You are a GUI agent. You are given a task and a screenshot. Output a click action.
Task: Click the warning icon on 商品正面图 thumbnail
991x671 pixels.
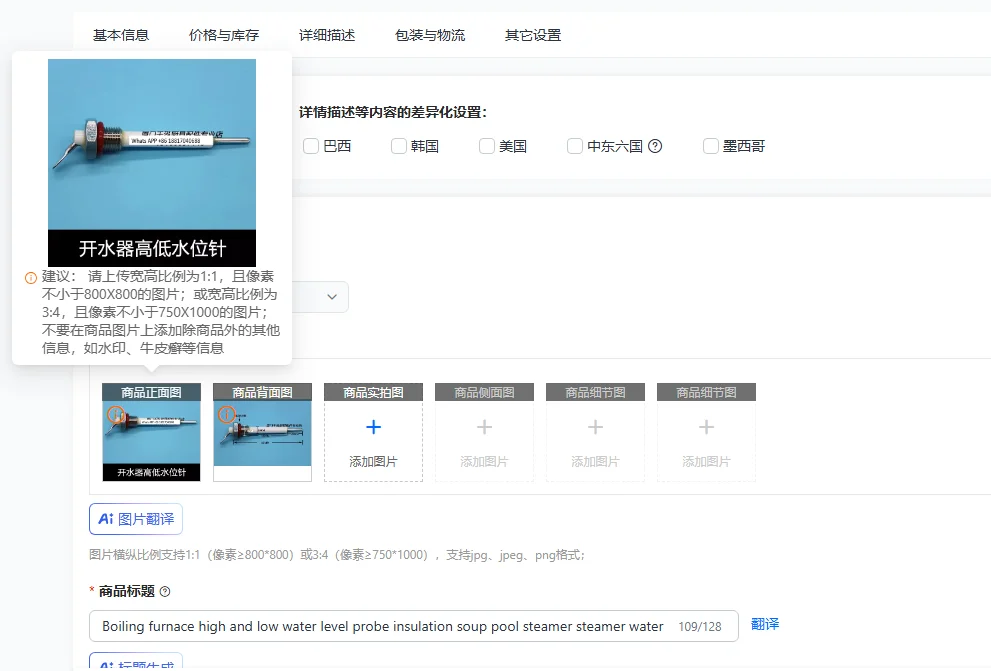pyautogui.click(x=115, y=414)
